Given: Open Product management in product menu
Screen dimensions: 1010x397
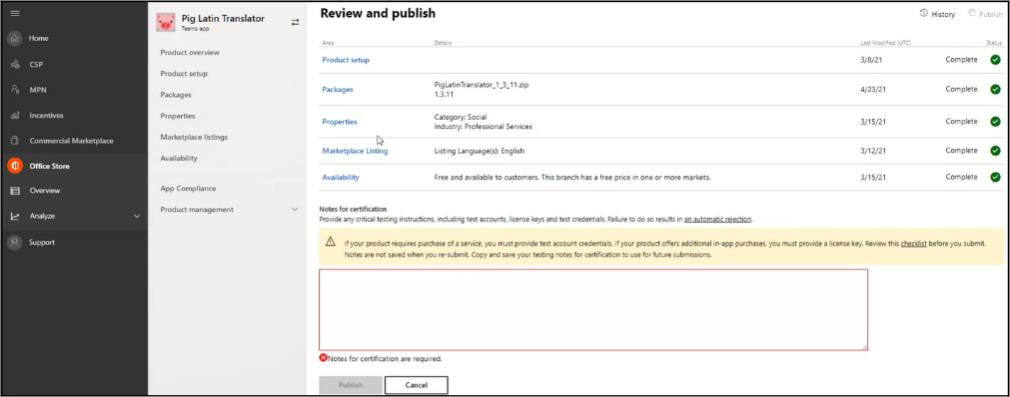Looking at the screenshot, I should tap(197, 209).
